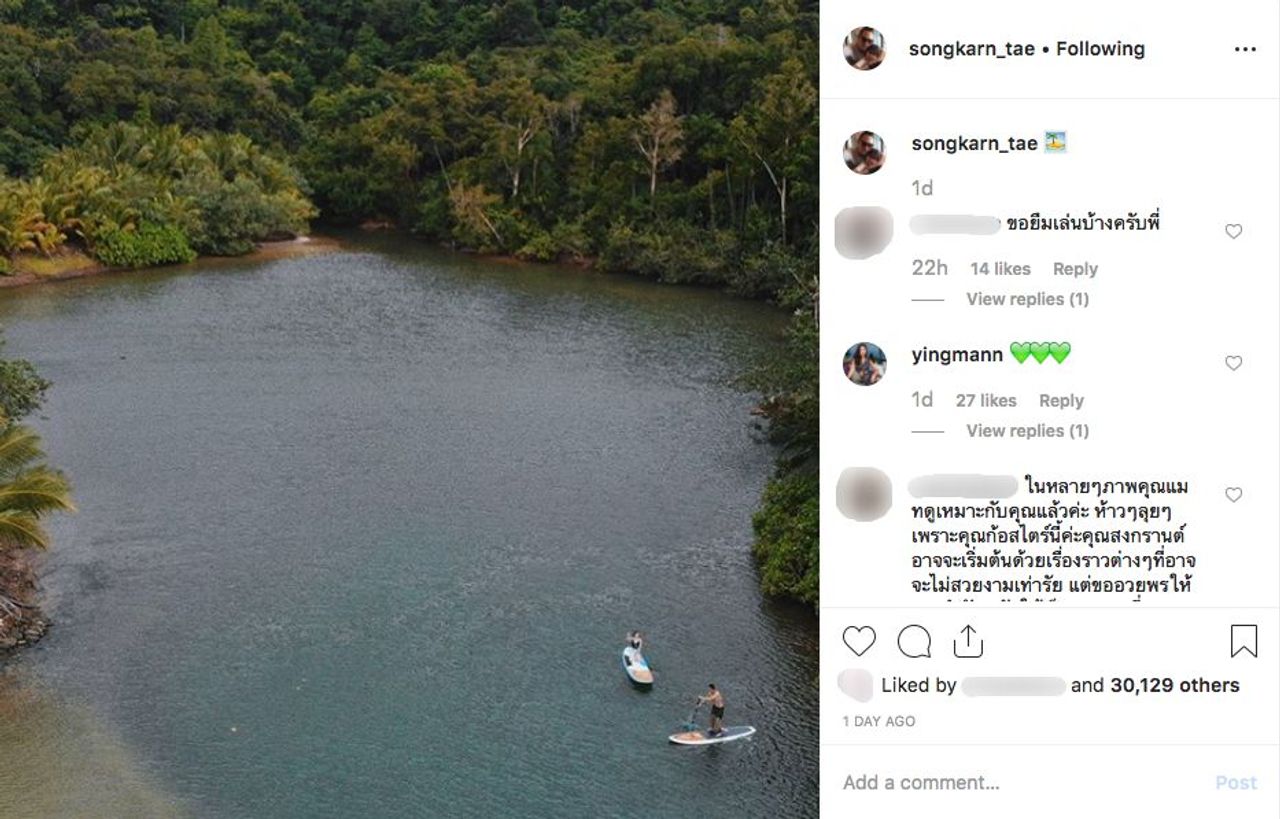Screen dimensions: 1280x819
Task: Open the three-dots more options menu
Action: coord(1245,49)
